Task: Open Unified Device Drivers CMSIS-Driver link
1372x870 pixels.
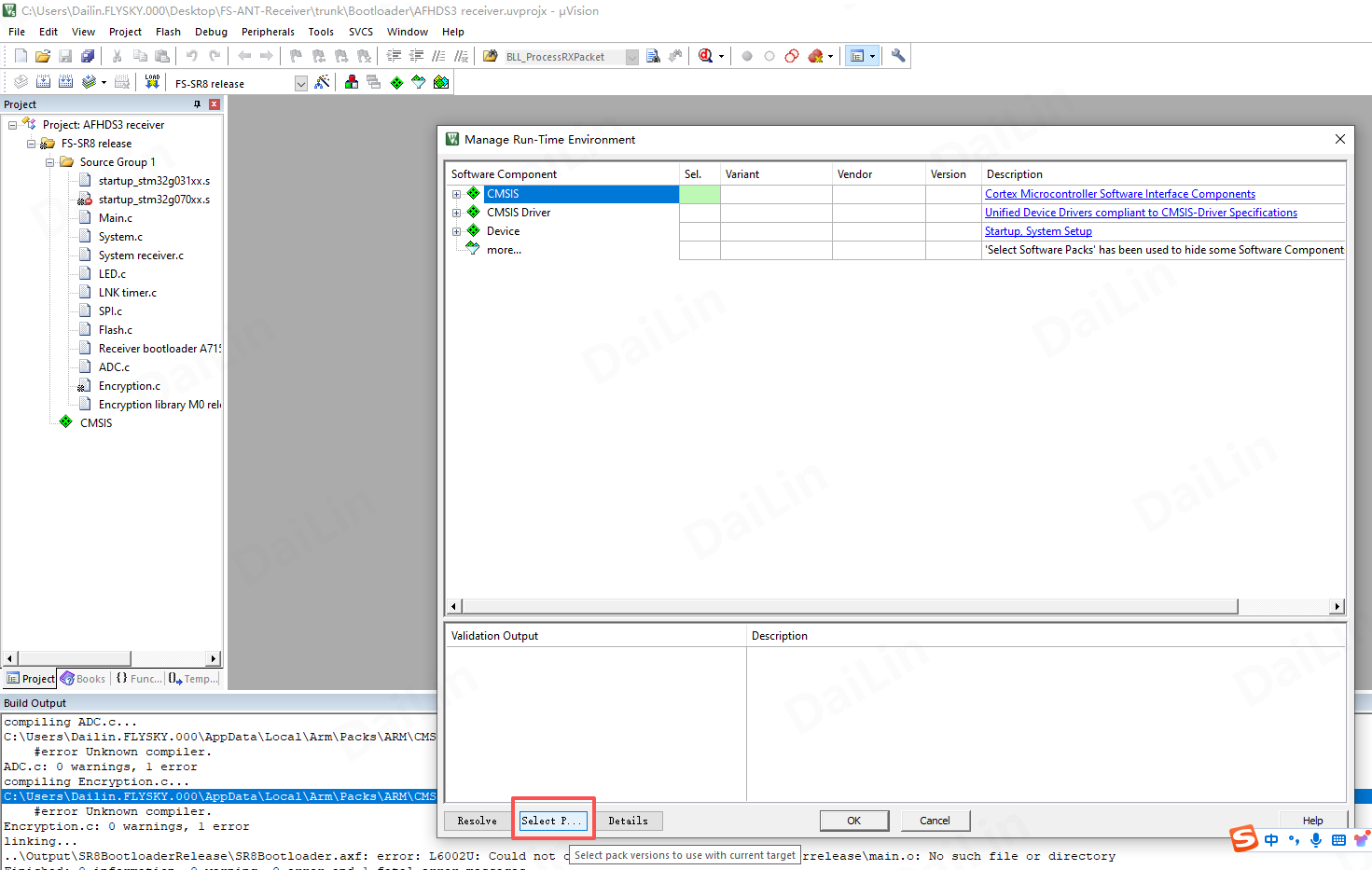Action: 1141,213
